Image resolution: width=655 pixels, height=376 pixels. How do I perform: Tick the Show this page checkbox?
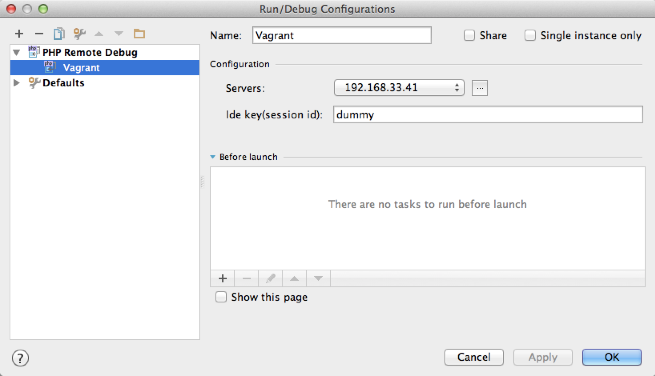pos(221,297)
